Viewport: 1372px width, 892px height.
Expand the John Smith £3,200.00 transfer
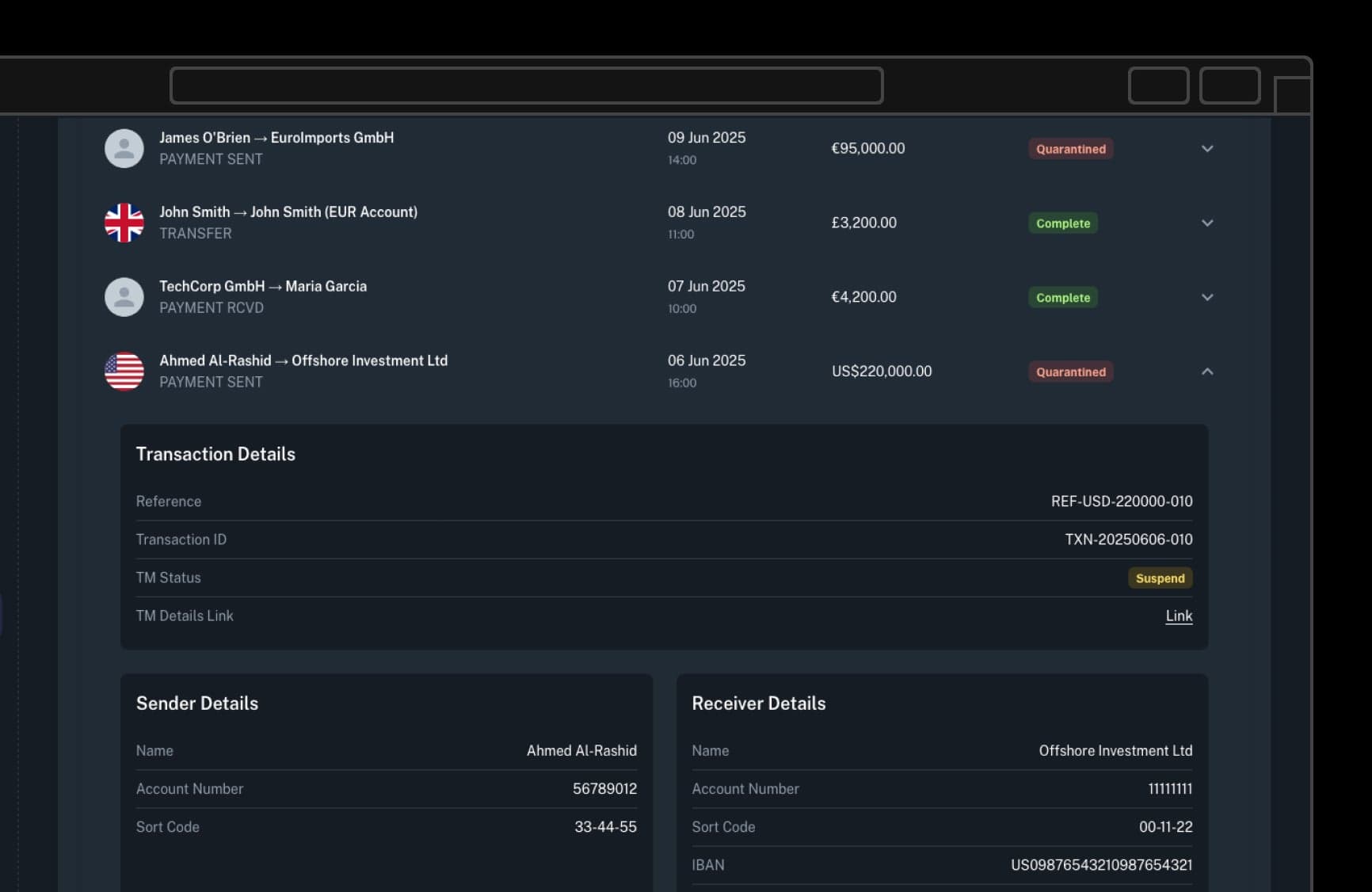pyautogui.click(x=1207, y=223)
